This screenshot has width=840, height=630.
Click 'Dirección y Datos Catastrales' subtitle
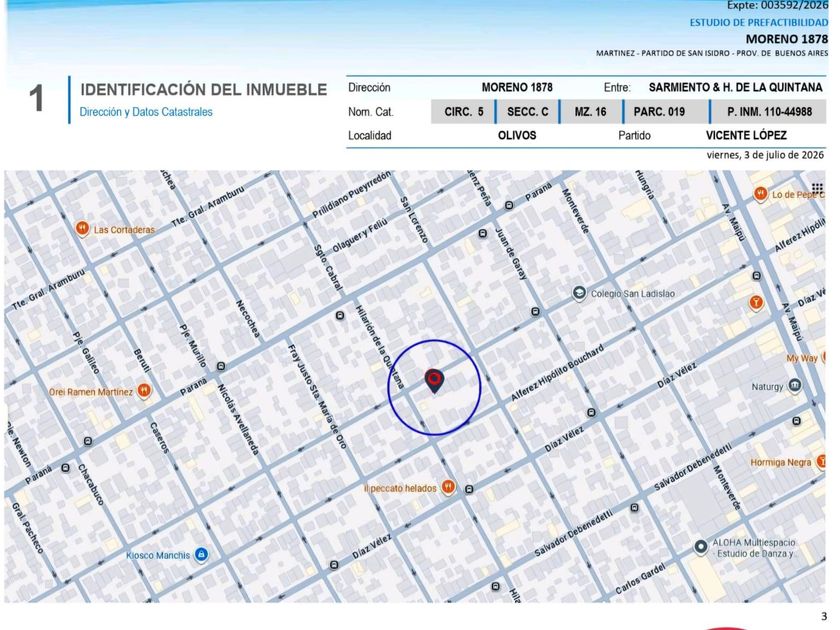pos(146,112)
